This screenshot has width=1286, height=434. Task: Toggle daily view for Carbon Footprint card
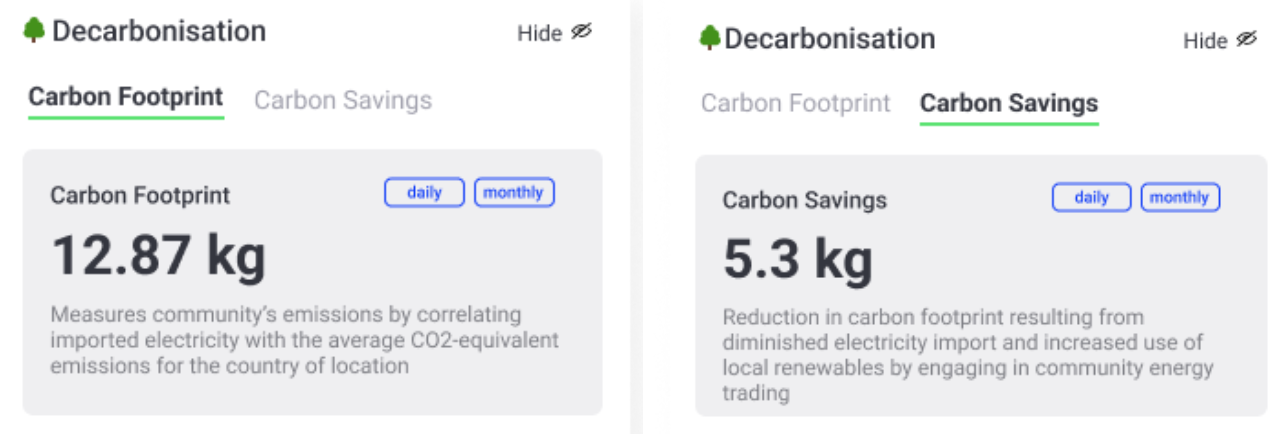click(425, 193)
